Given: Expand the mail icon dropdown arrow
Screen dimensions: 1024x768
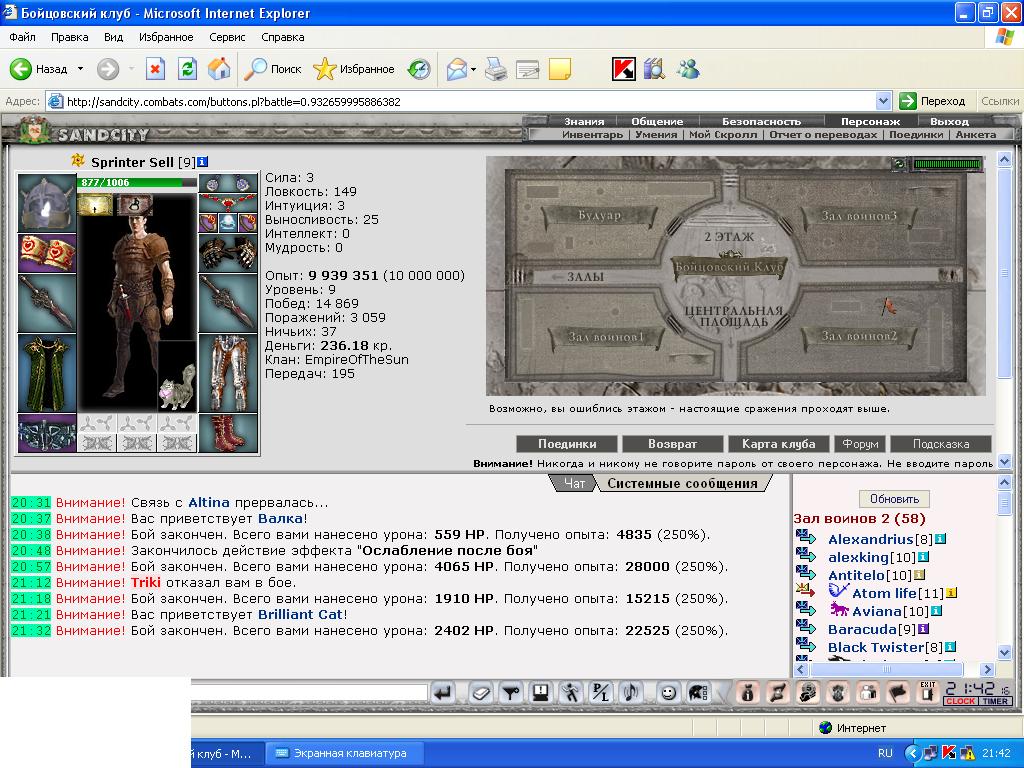Looking at the screenshot, I should coord(473,69).
